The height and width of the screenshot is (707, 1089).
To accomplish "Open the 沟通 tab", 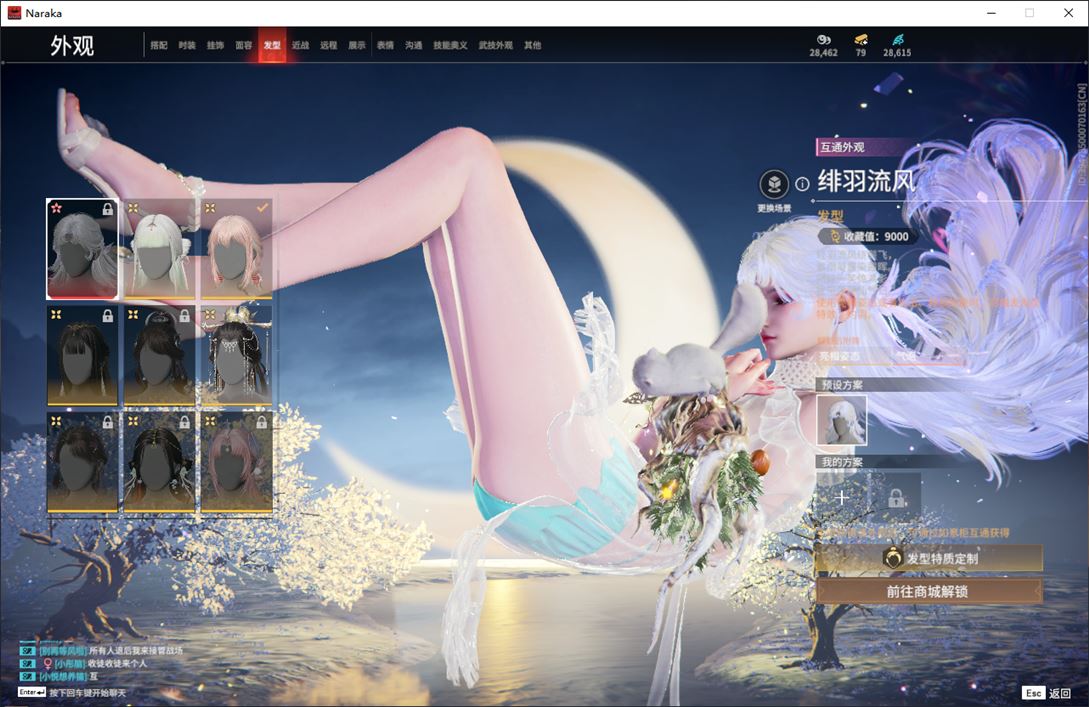I will click(x=414, y=45).
